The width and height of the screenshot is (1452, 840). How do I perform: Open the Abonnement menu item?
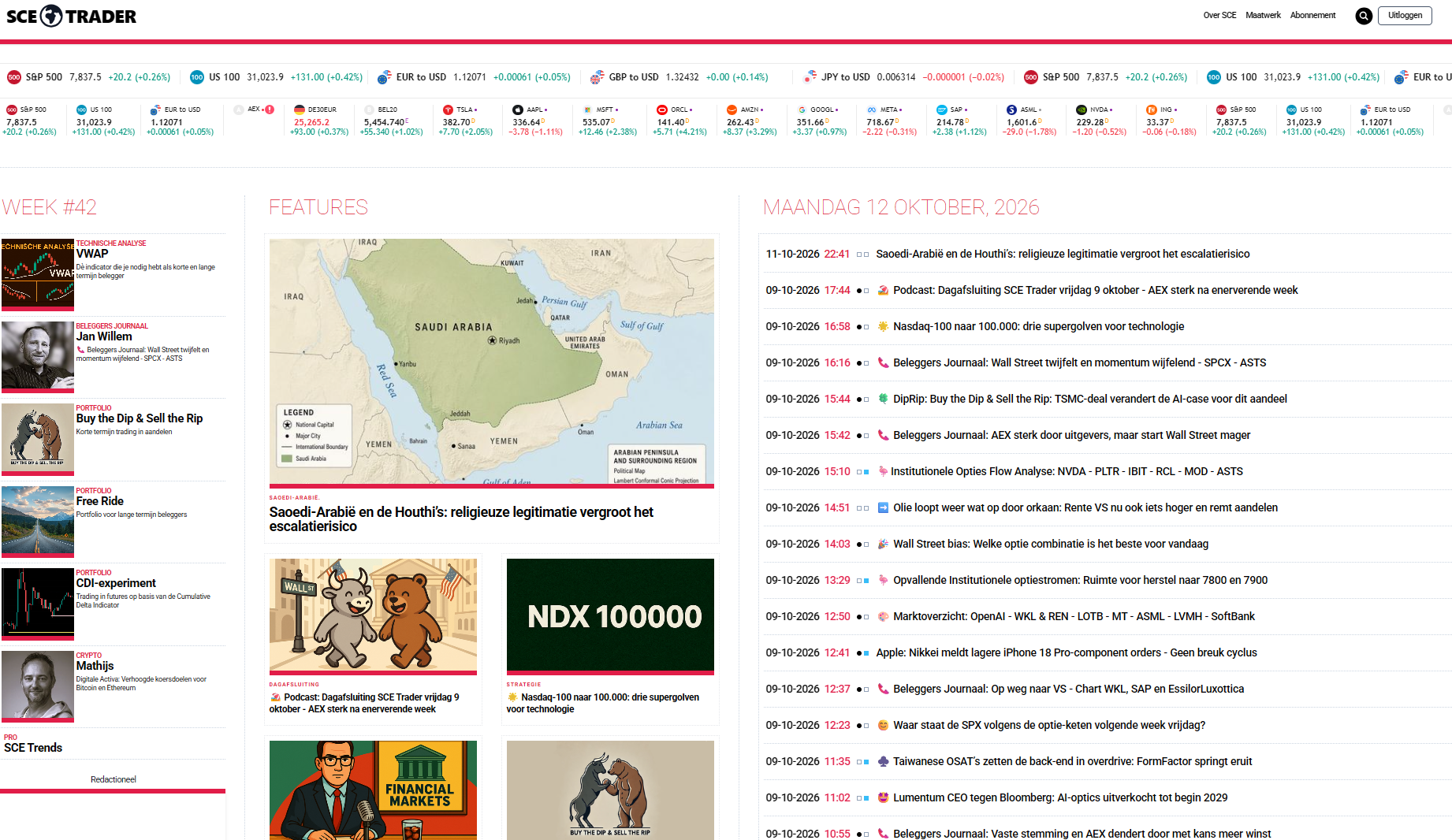(1312, 15)
